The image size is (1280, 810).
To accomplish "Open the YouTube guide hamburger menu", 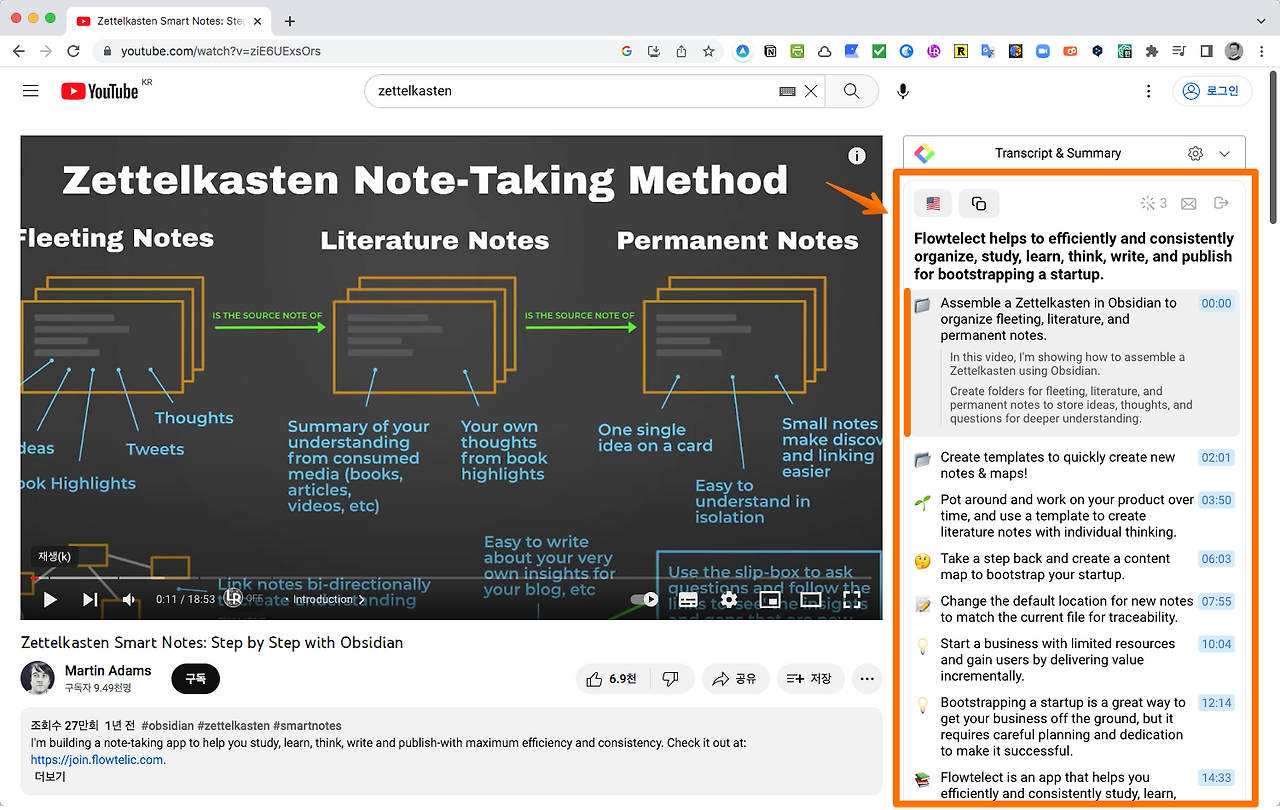I will pyautogui.click(x=31, y=91).
